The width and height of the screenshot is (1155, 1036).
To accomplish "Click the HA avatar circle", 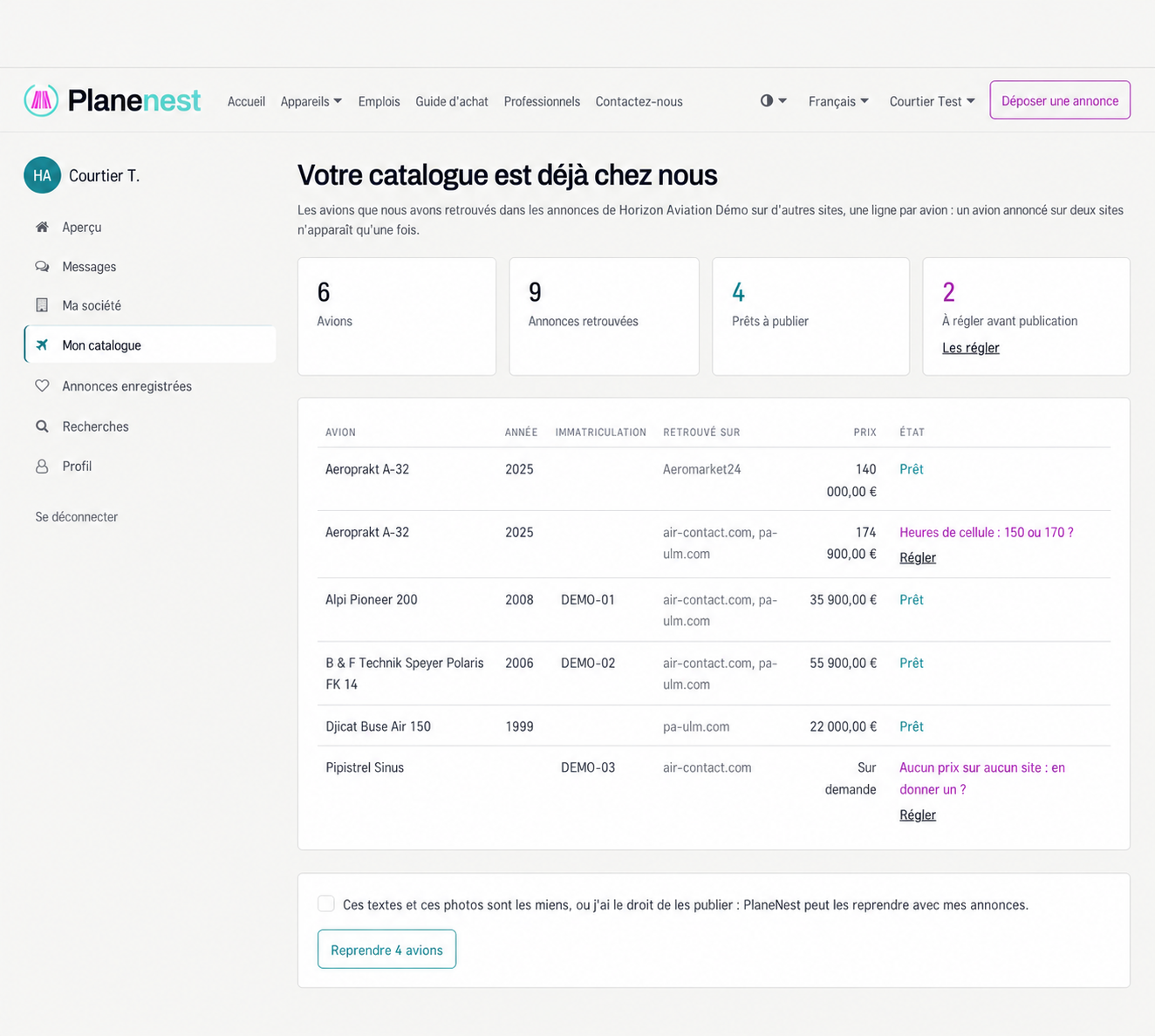I will click(42, 175).
